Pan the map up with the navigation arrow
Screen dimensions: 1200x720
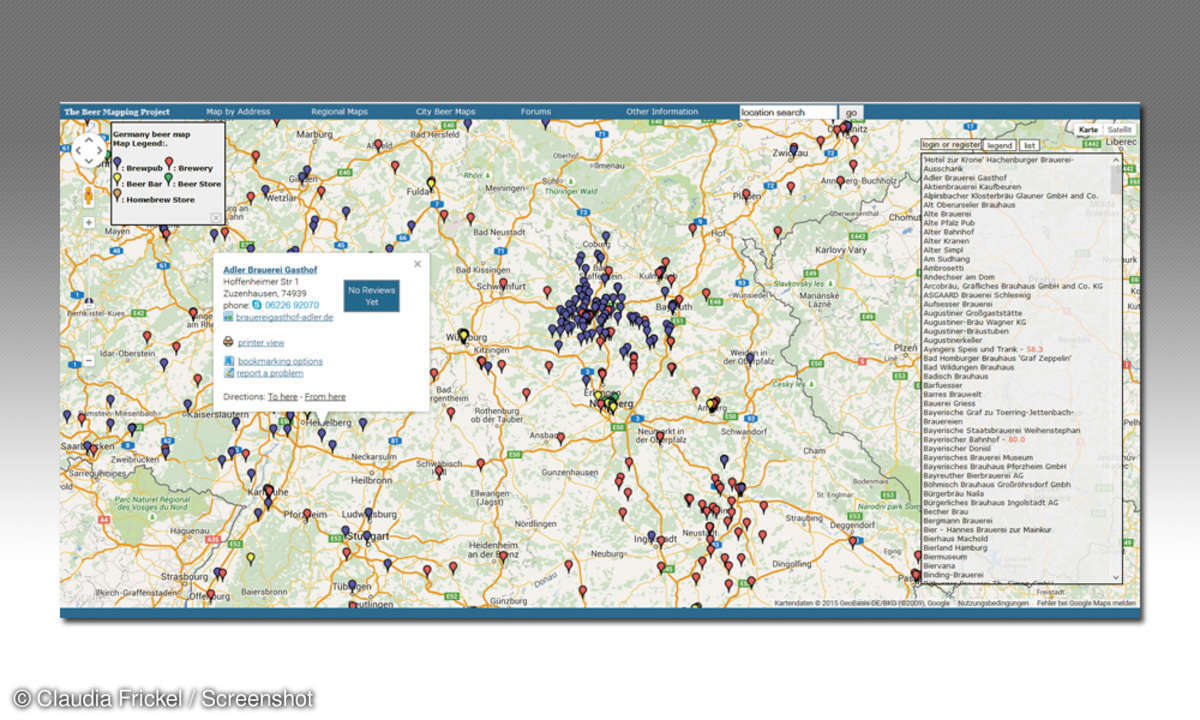87,140
